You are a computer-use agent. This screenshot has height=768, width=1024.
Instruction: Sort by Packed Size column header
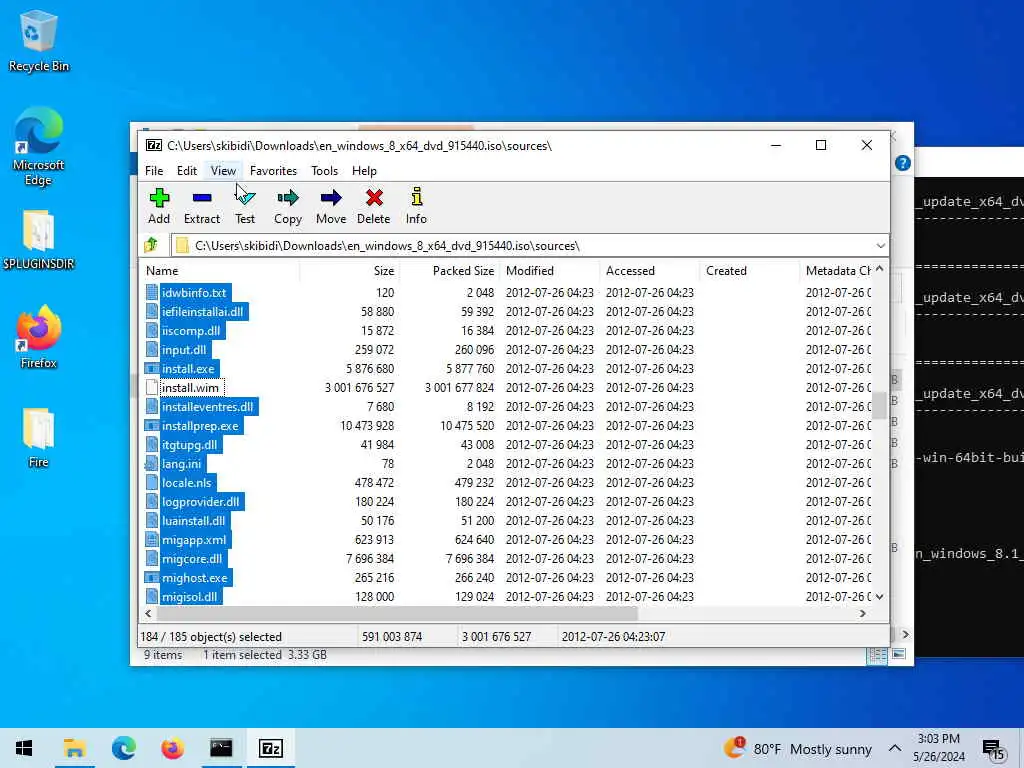pos(450,270)
